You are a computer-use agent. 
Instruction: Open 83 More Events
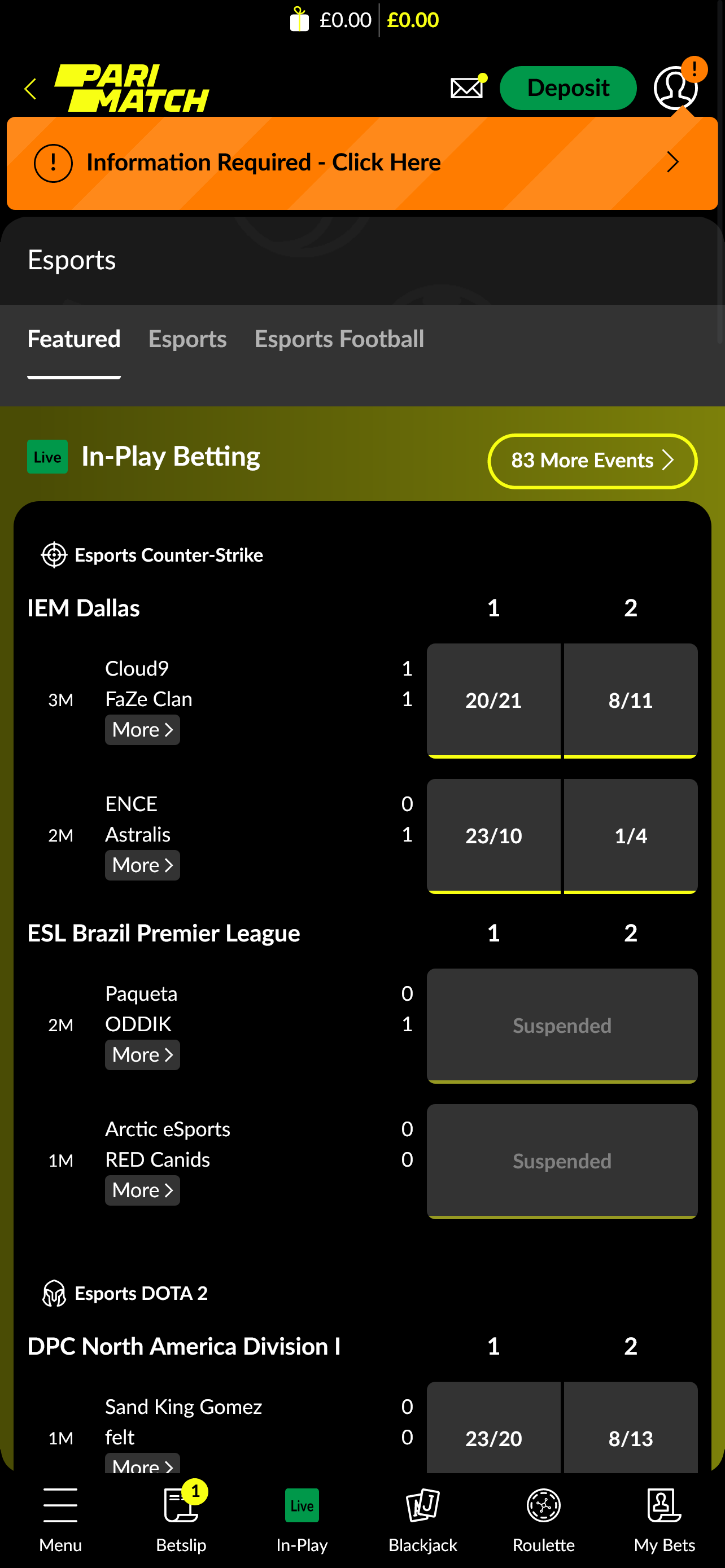pos(592,461)
